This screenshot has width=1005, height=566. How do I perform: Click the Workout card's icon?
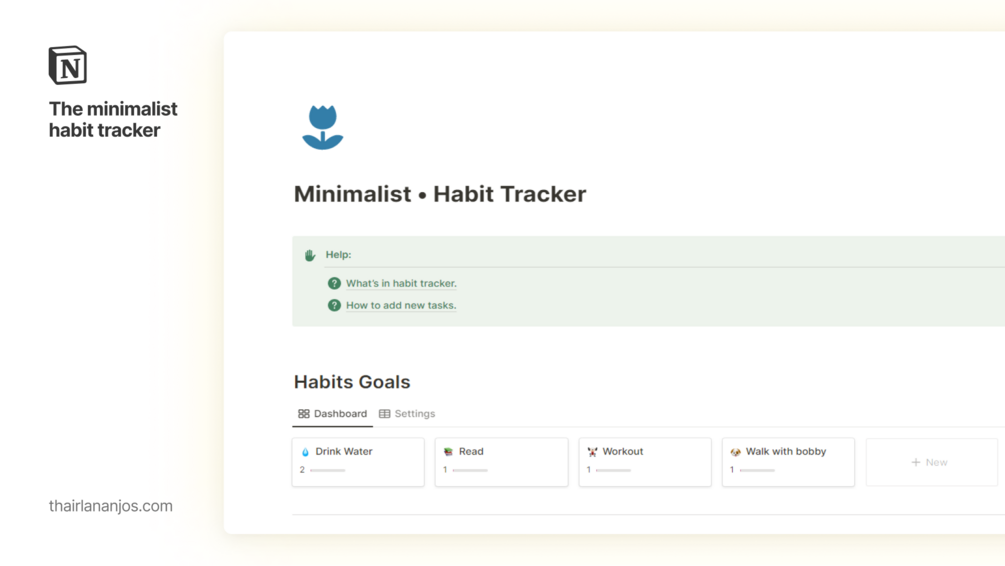592,452
